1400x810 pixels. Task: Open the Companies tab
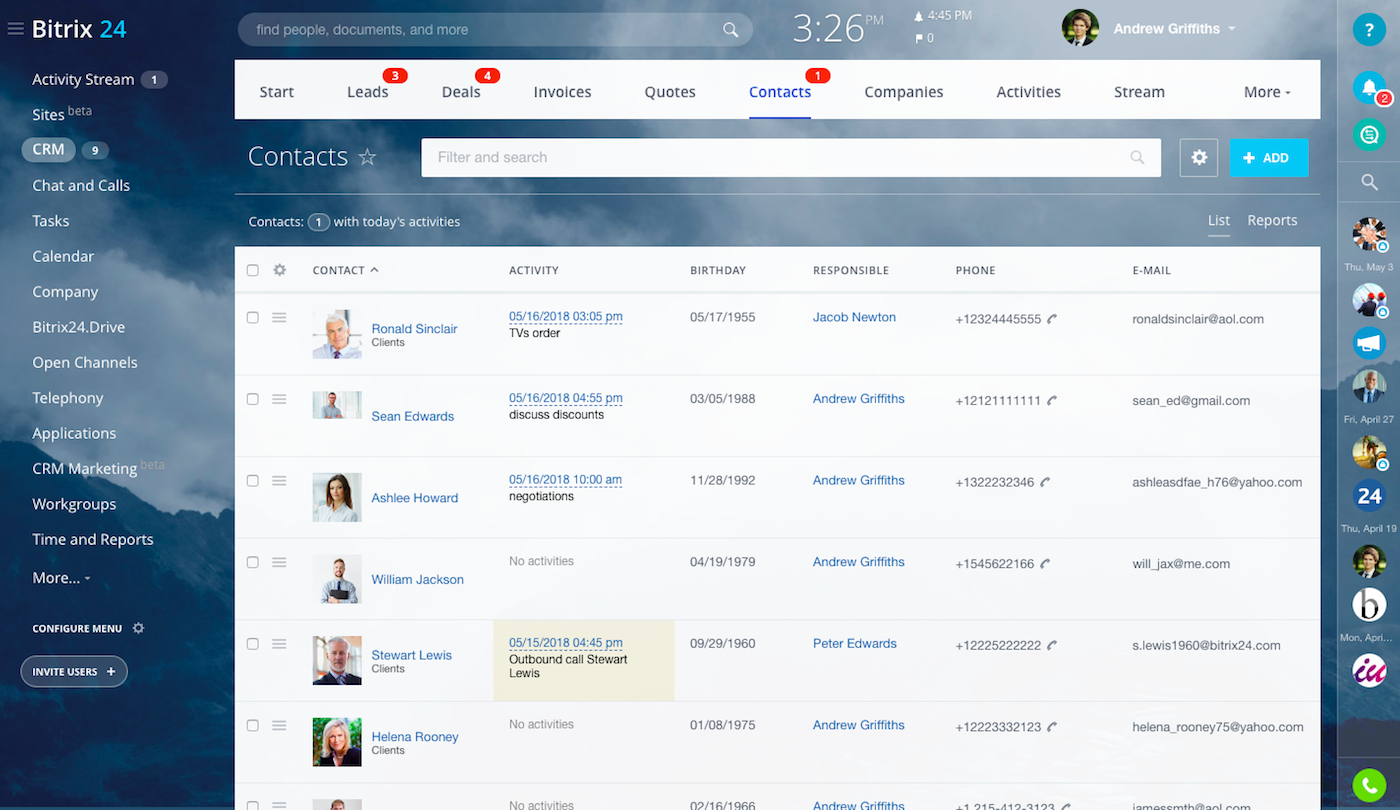pos(903,92)
